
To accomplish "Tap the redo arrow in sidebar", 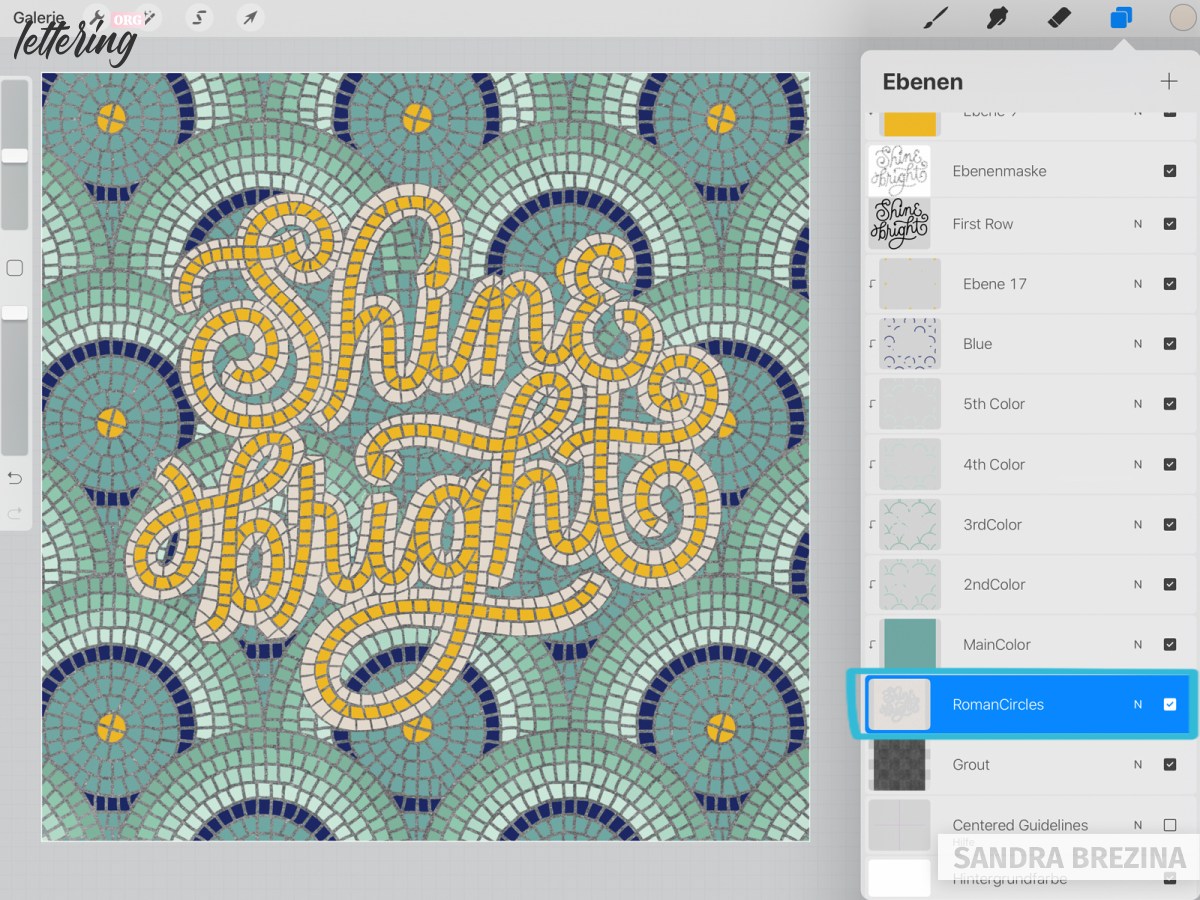I will 15,513.
